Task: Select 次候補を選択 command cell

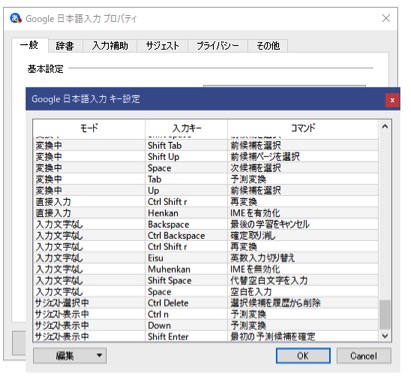Action: [x=303, y=168]
